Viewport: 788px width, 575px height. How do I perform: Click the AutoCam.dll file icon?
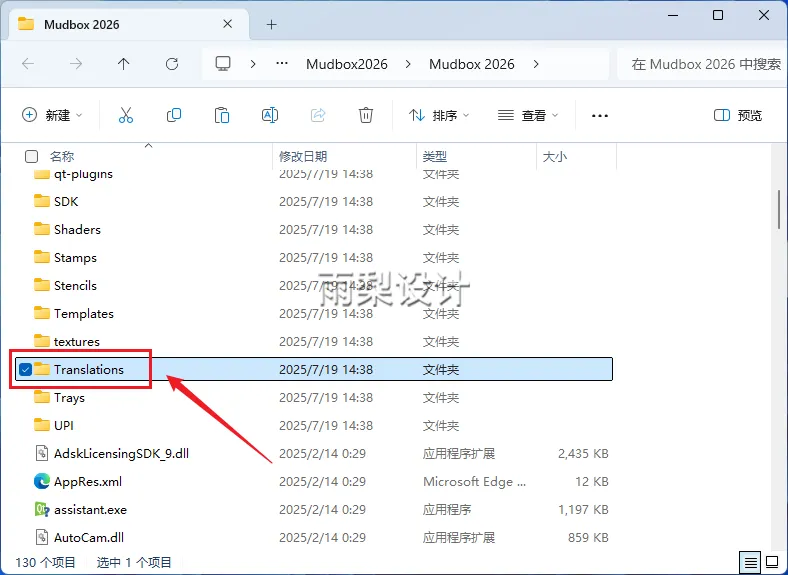[42, 537]
